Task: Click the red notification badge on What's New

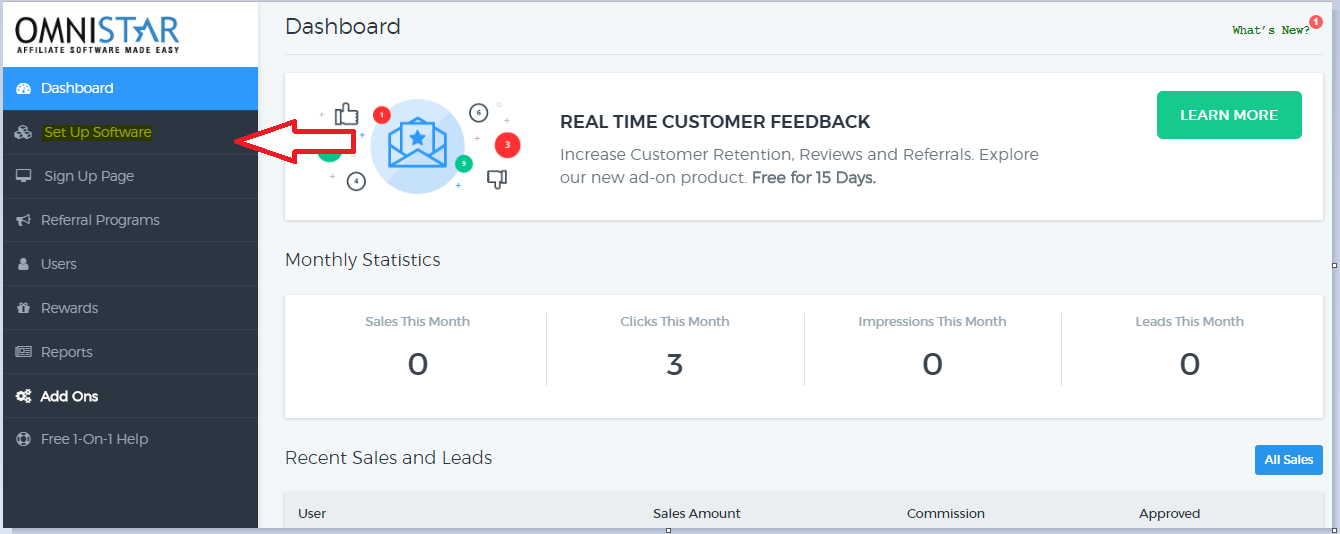Action: [1316, 21]
